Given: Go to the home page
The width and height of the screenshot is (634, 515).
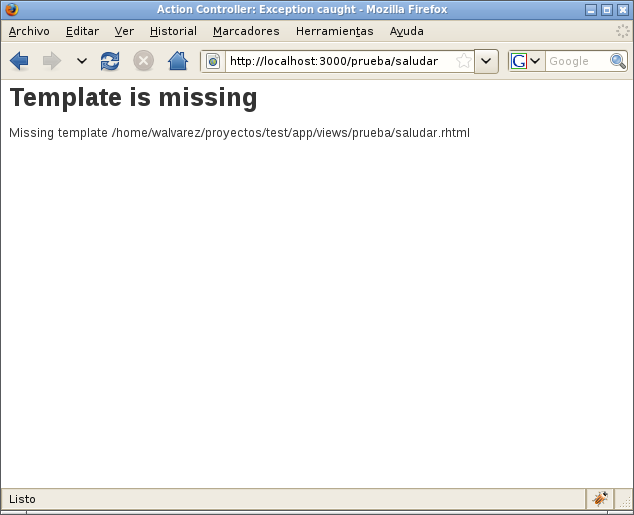Looking at the screenshot, I should [178, 61].
